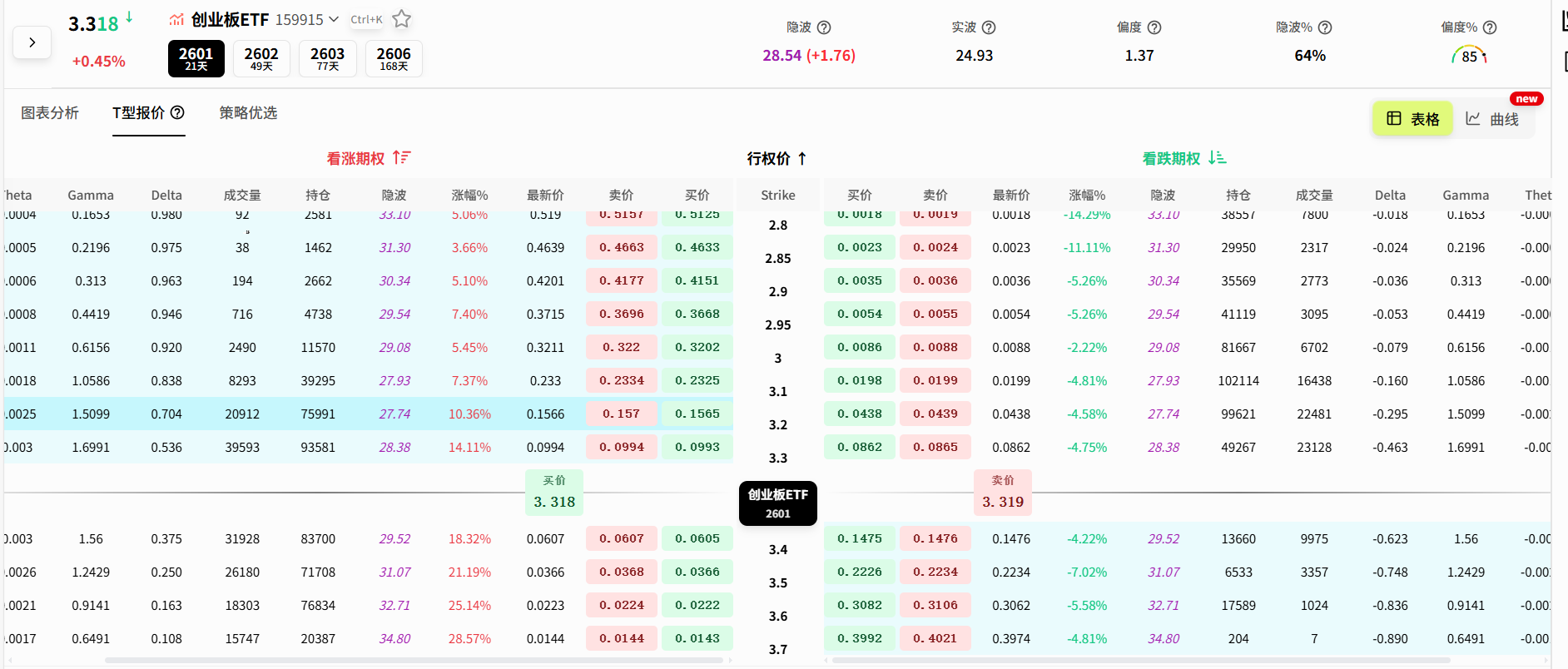Click put buy price 0.1475
The height and width of the screenshot is (669, 1568).
(860, 538)
